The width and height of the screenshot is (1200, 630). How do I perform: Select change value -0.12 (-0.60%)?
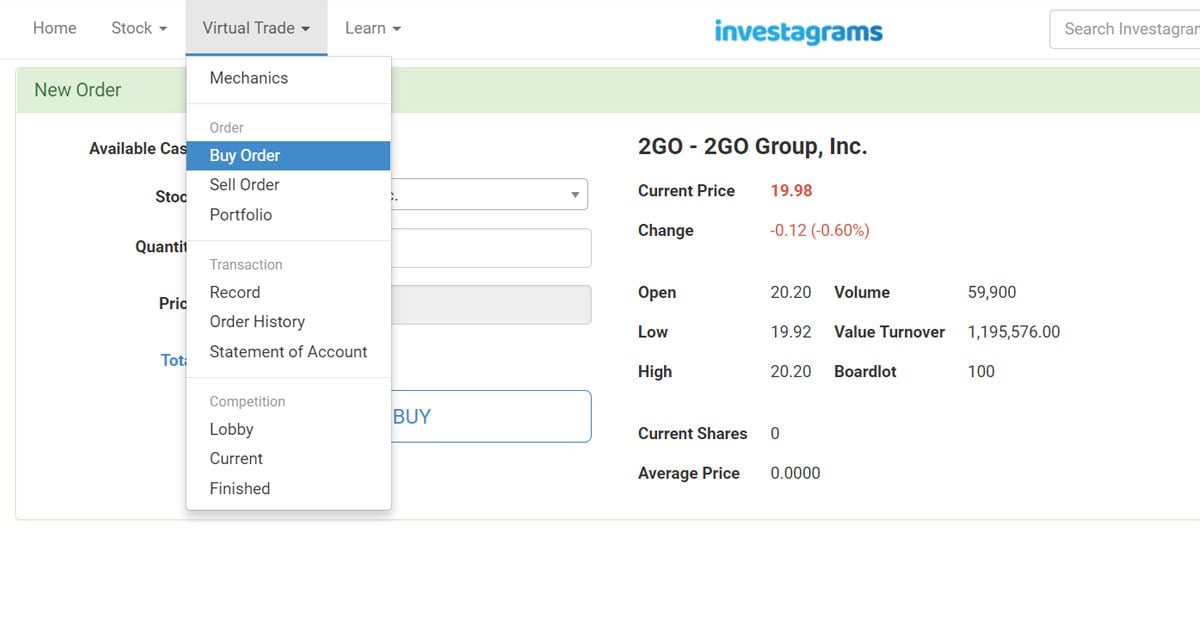coord(820,231)
